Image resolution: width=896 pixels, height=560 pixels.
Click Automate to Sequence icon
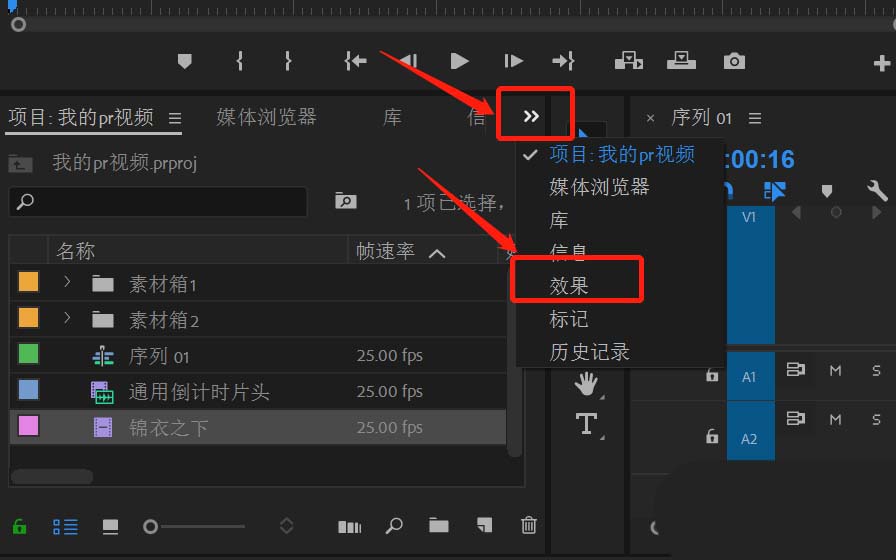(x=349, y=526)
